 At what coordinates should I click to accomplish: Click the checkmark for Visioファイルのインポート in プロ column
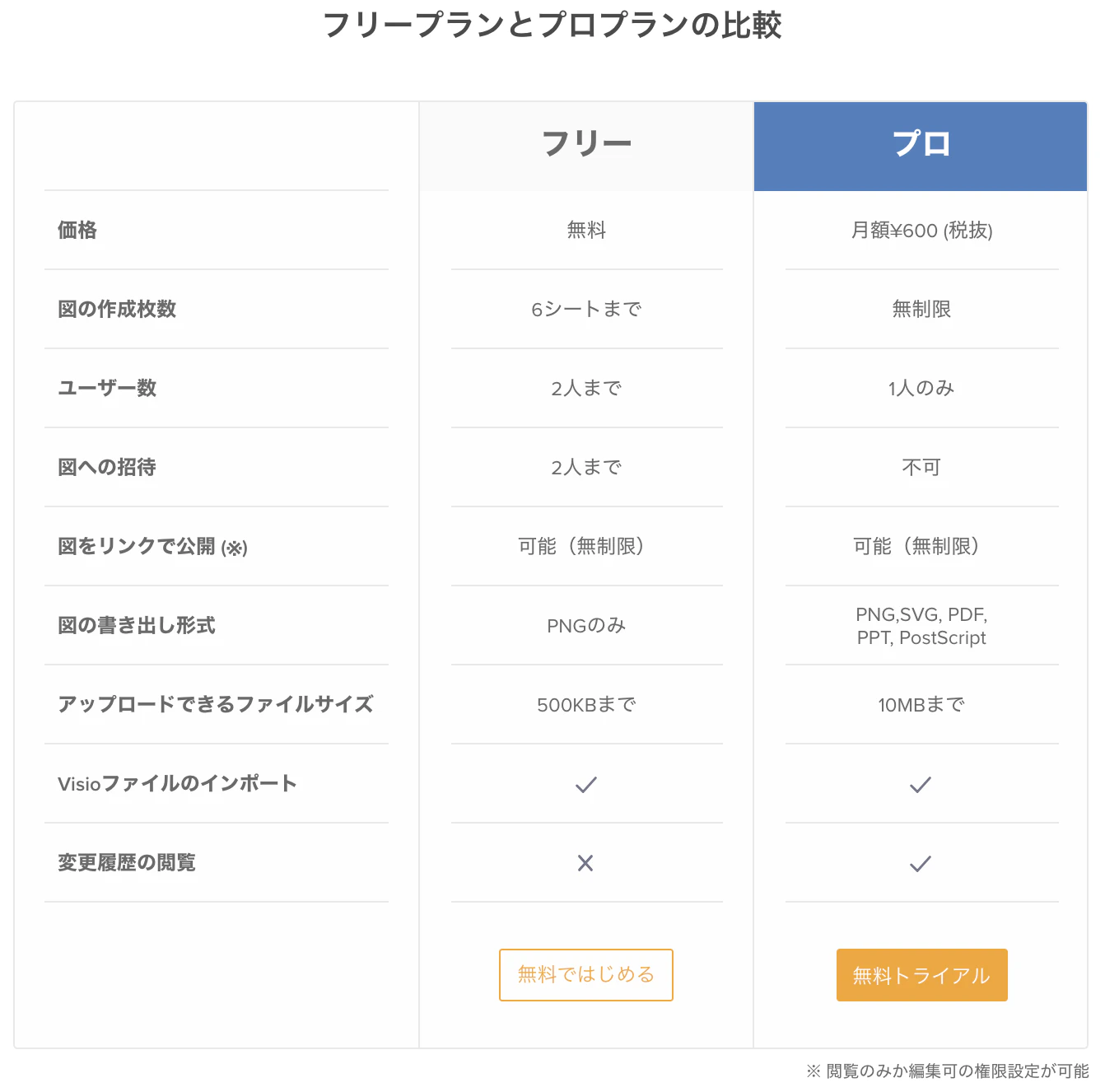[x=920, y=784]
